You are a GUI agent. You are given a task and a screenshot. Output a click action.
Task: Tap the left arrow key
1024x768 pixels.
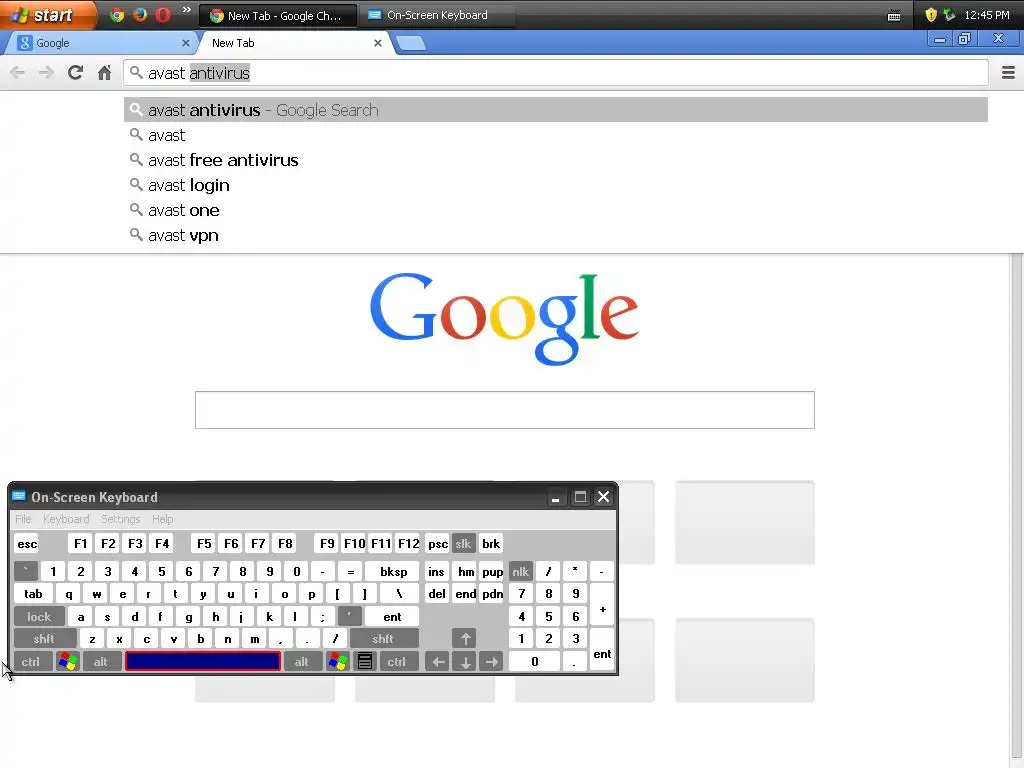[438, 662]
